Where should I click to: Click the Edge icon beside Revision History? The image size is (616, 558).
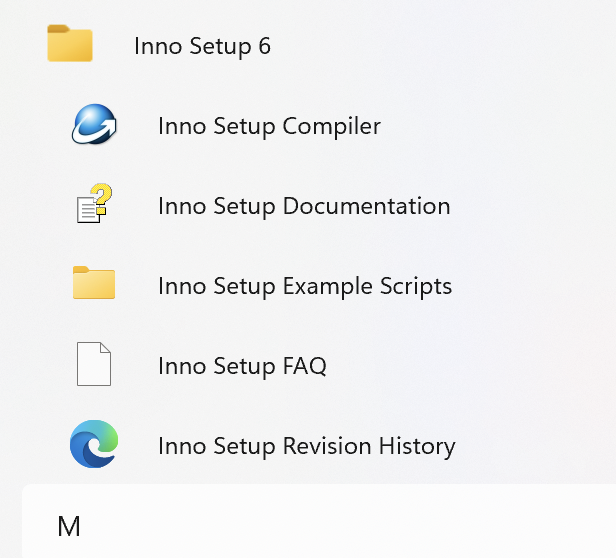click(x=94, y=445)
